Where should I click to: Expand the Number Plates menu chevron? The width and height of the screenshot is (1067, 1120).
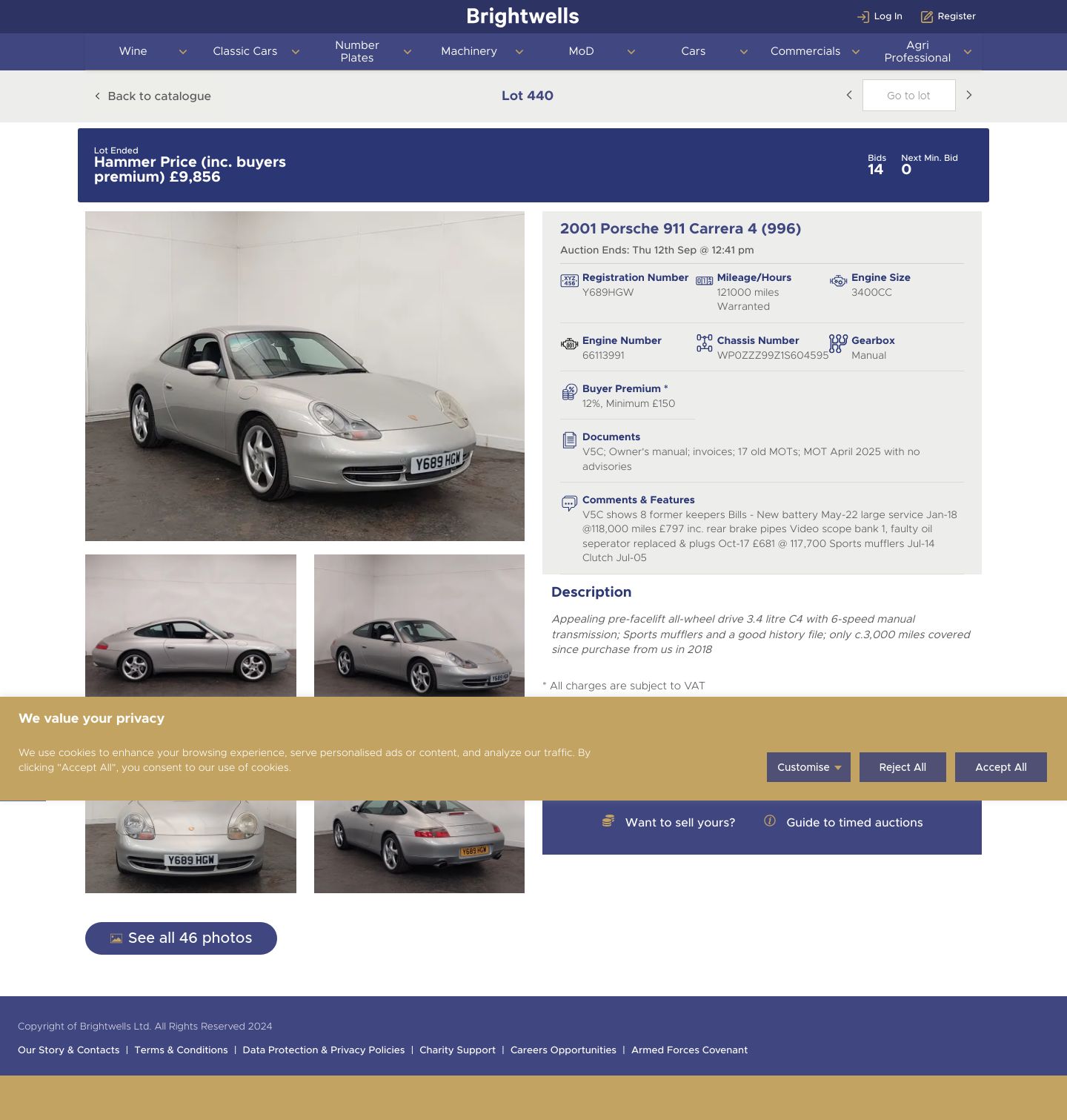pos(407,52)
